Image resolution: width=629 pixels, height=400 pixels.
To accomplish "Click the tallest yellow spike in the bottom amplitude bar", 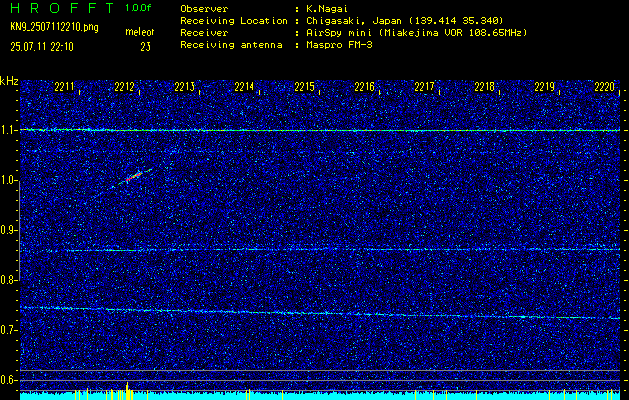I will pyautogui.click(x=127, y=391).
